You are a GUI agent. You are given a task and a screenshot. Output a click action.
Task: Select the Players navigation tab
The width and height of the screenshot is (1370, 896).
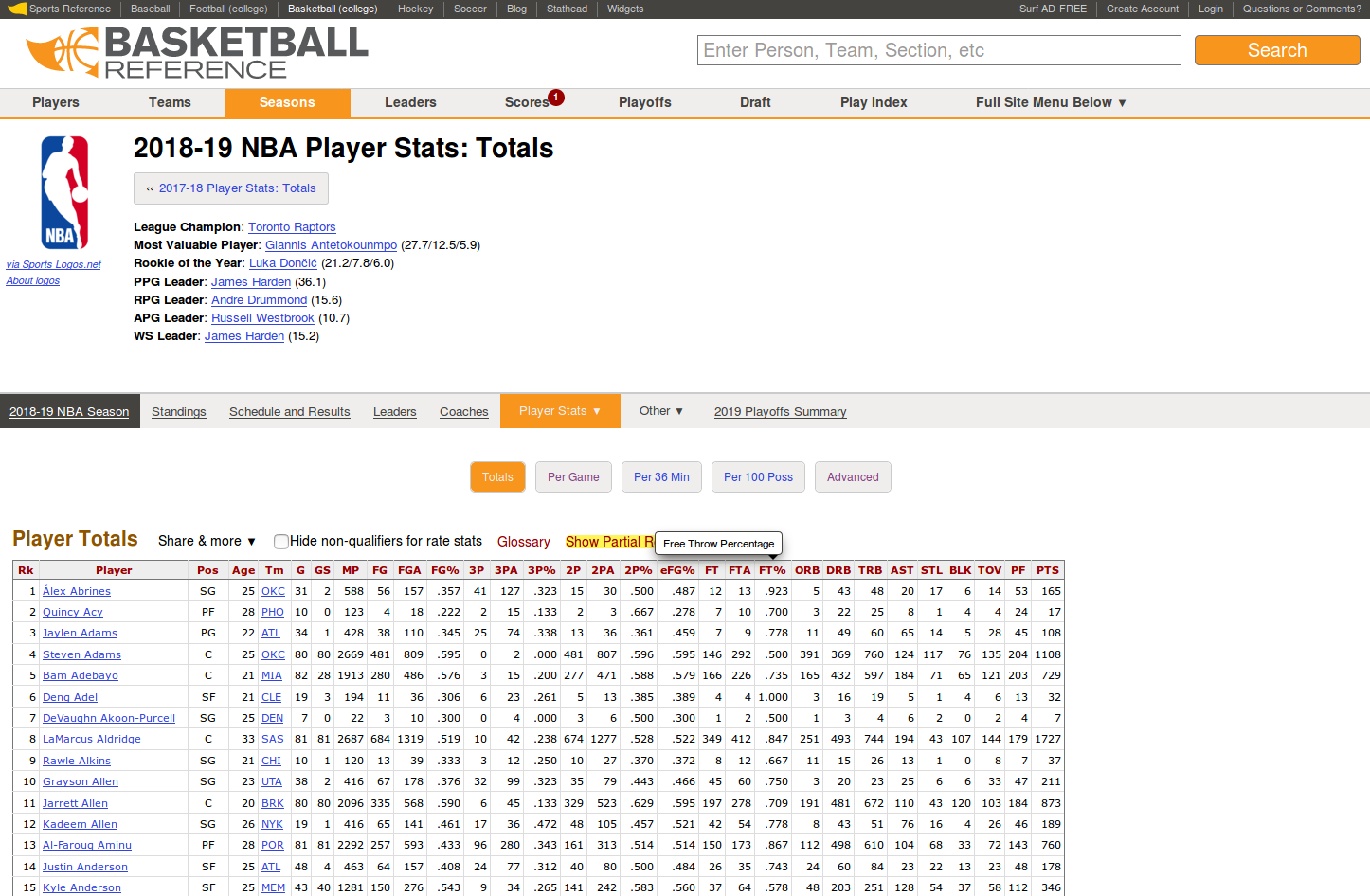click(56, 102)
